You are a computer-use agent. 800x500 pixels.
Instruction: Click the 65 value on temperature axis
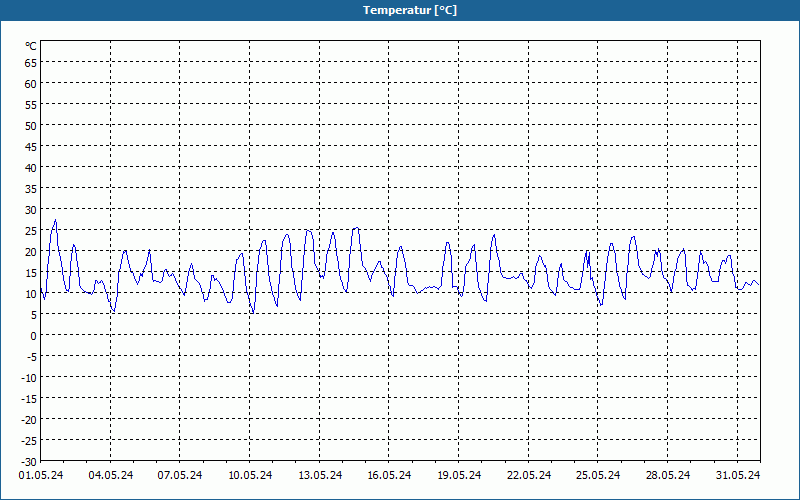tap(31, 63)
